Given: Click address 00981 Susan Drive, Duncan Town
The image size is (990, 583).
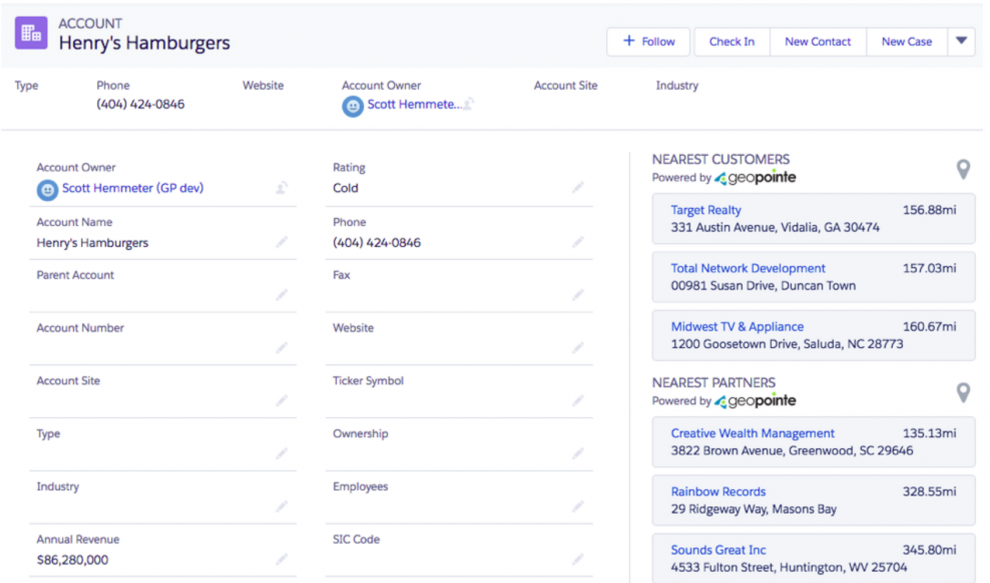Looking at the screenshot, I should [x=763, y=285].
